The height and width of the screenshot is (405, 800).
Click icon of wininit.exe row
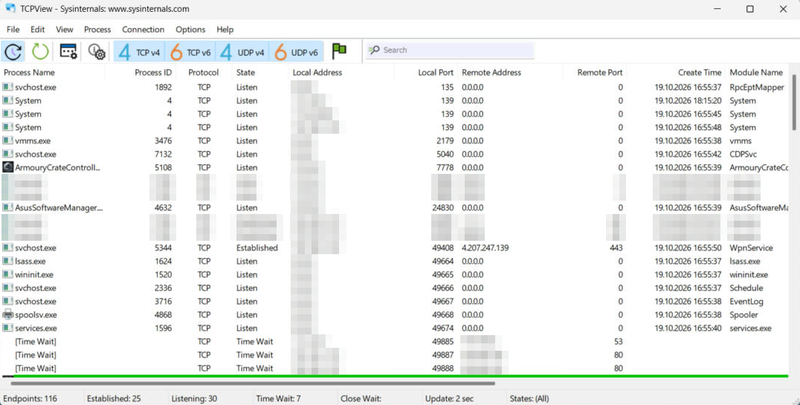(x=8, y=274)
